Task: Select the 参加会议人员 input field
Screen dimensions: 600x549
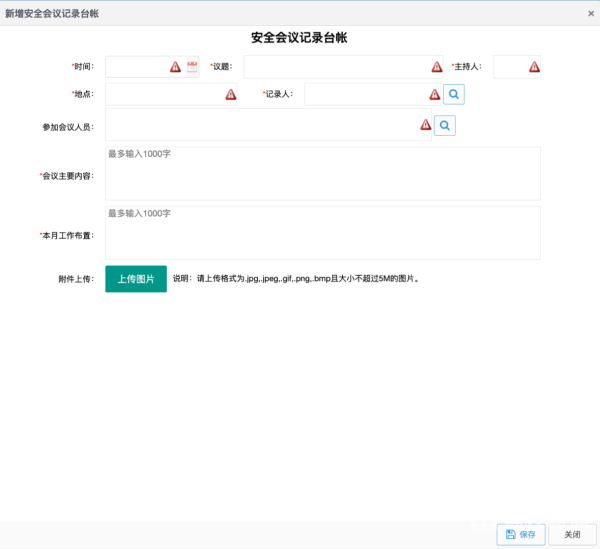Action: (x=260, y=125)
